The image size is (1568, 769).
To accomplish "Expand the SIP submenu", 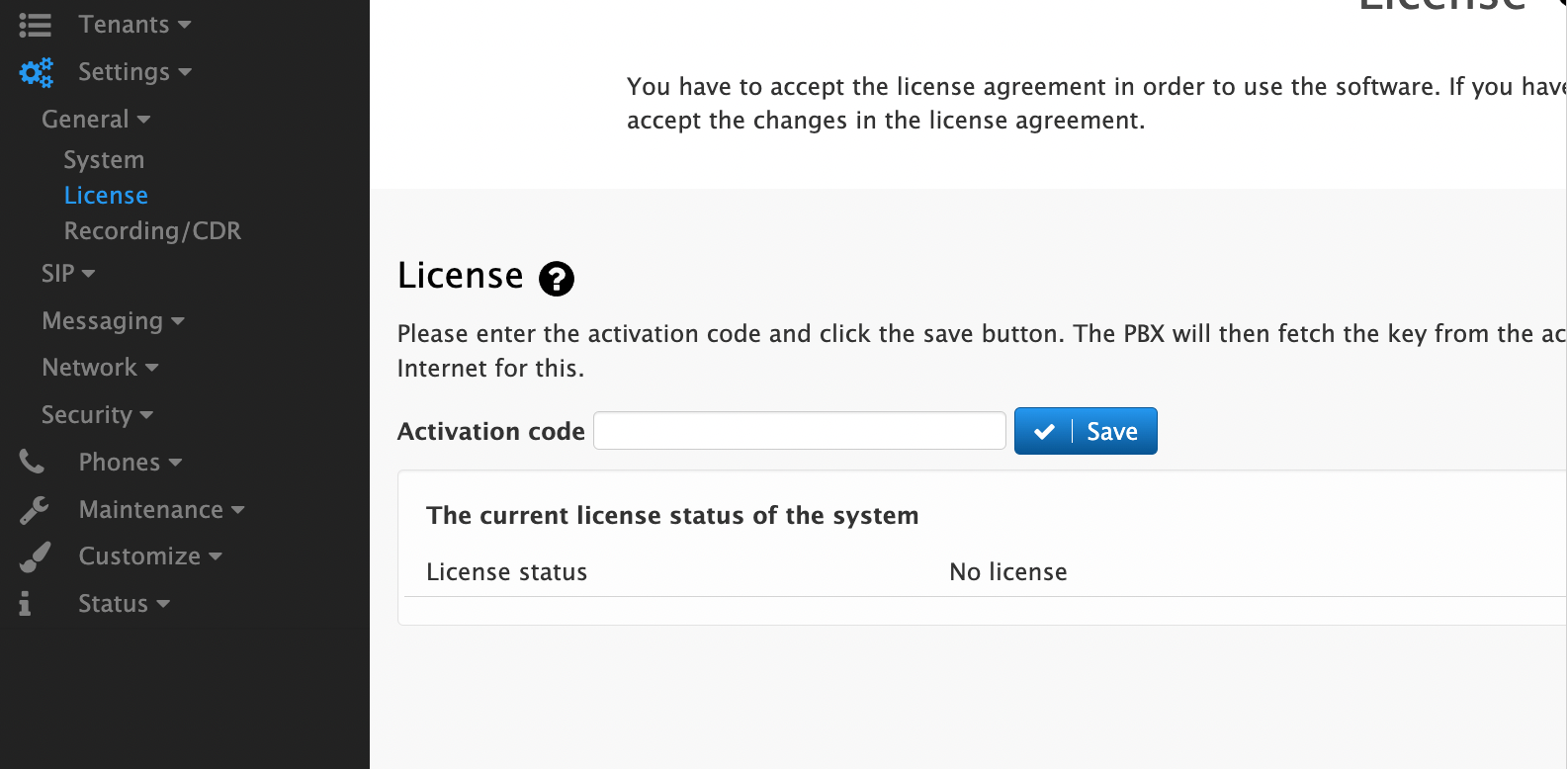I will pos(68,274).
